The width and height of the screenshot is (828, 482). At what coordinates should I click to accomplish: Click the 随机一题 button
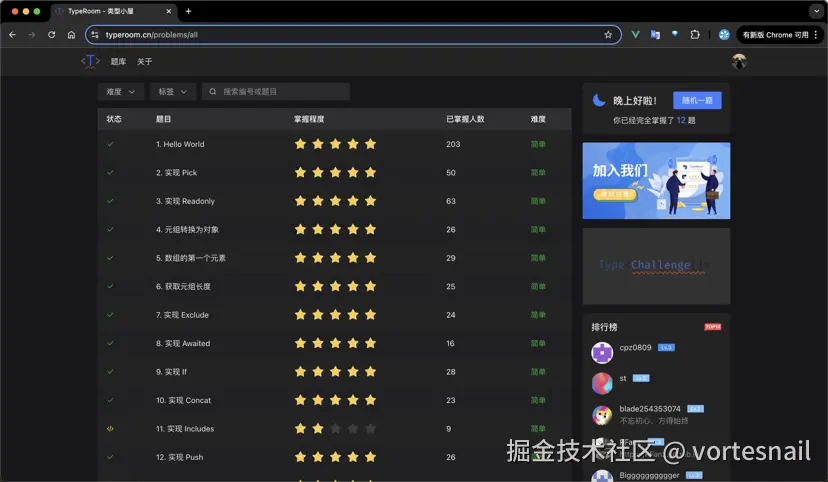click(697, 100)
